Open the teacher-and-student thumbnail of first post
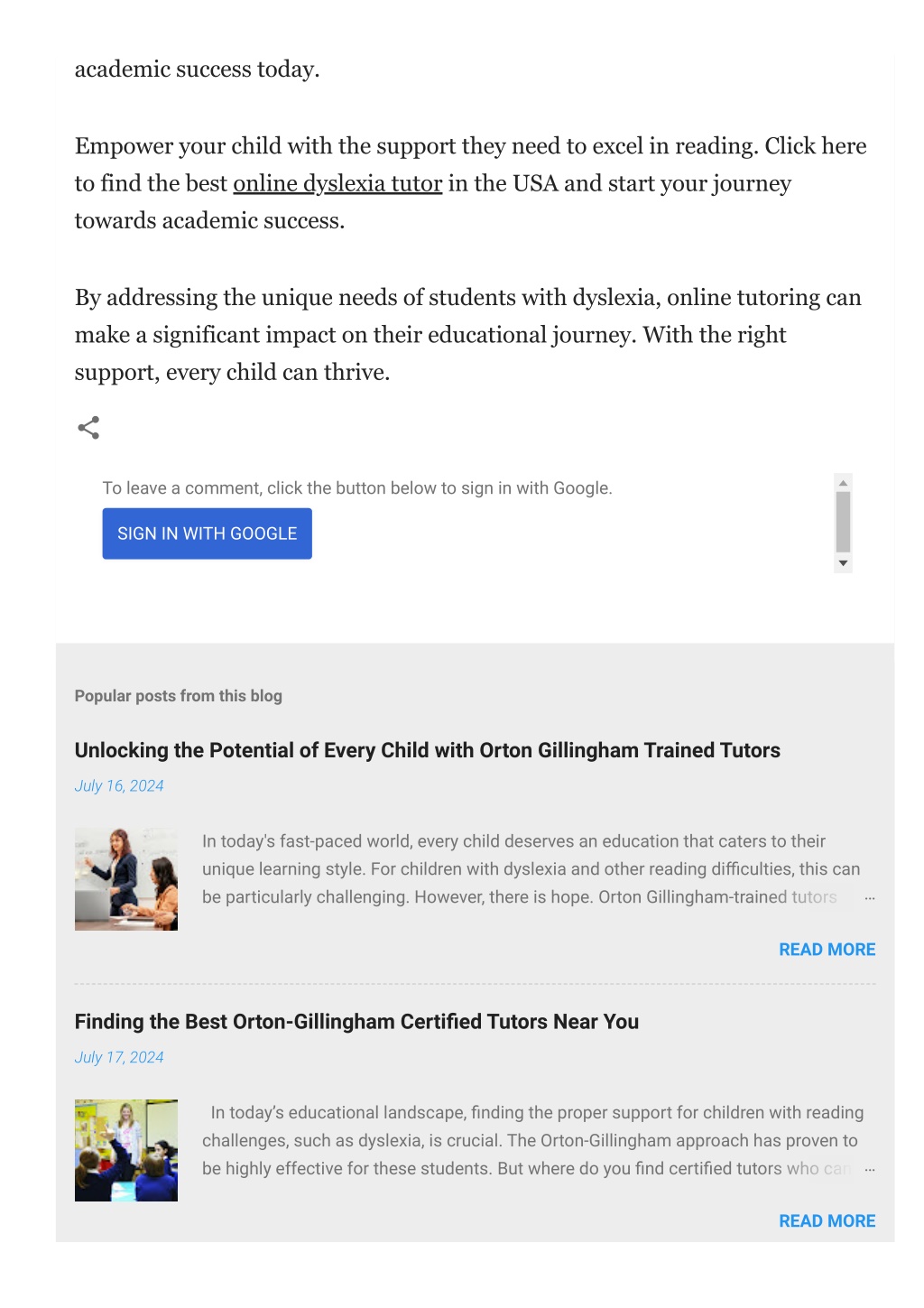This screenshot has width=924, height=1308. [126, 879]
